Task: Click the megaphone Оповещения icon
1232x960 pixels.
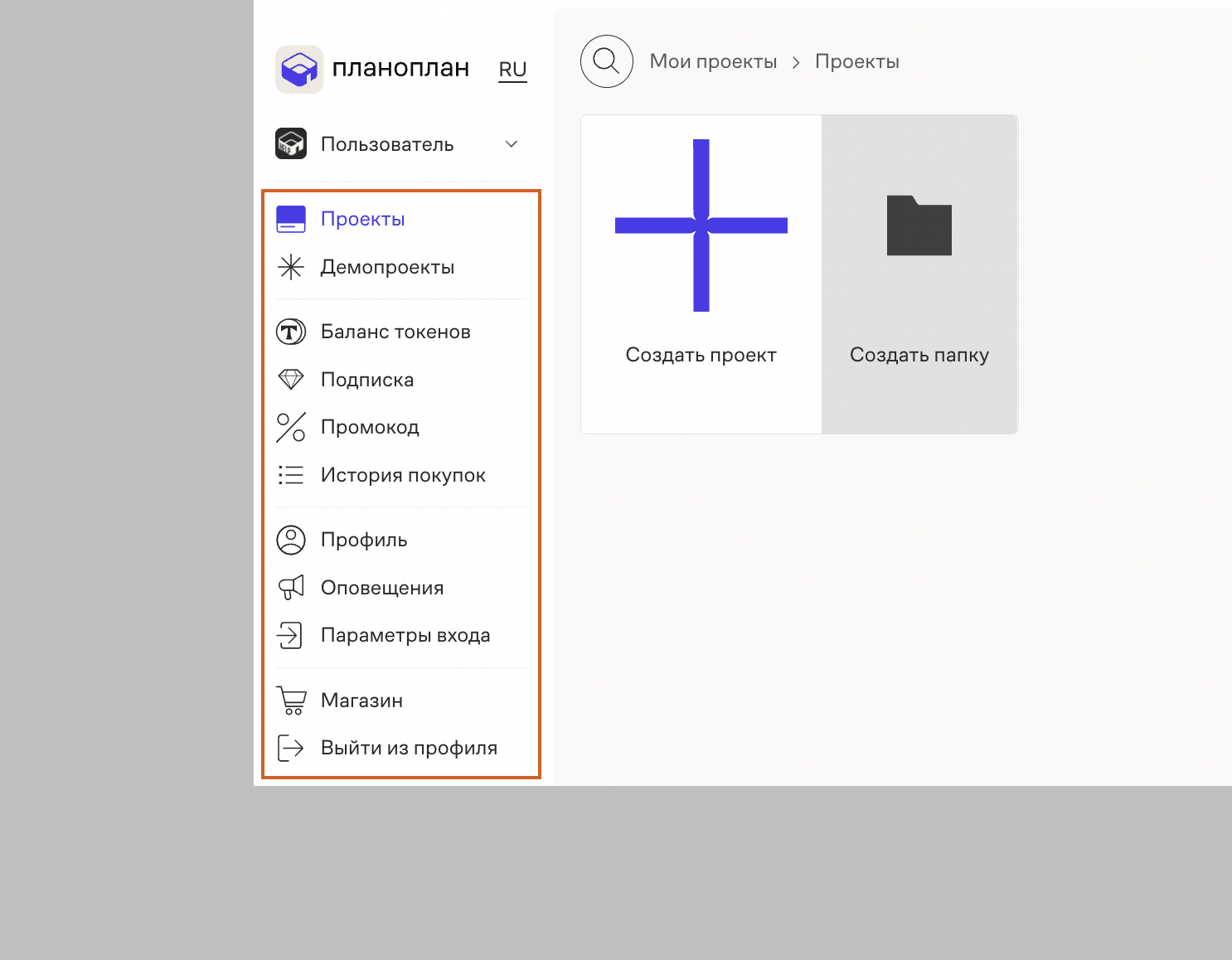Action: pyautogui.click(x=291, y=588)
